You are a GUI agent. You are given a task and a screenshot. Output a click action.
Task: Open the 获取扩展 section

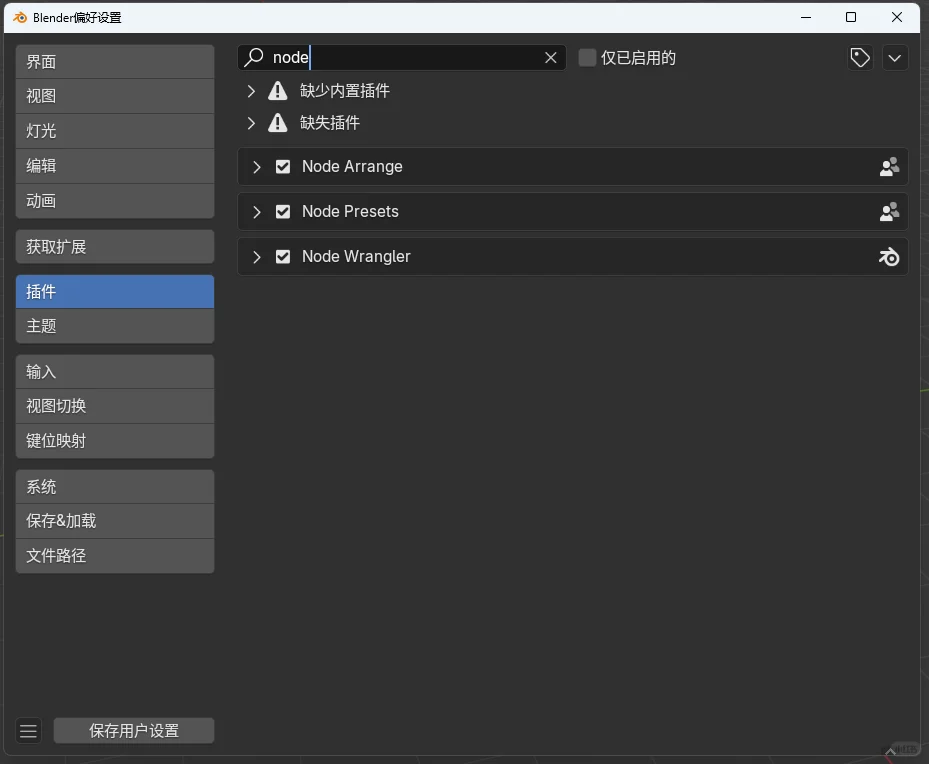tap(114, 246)
